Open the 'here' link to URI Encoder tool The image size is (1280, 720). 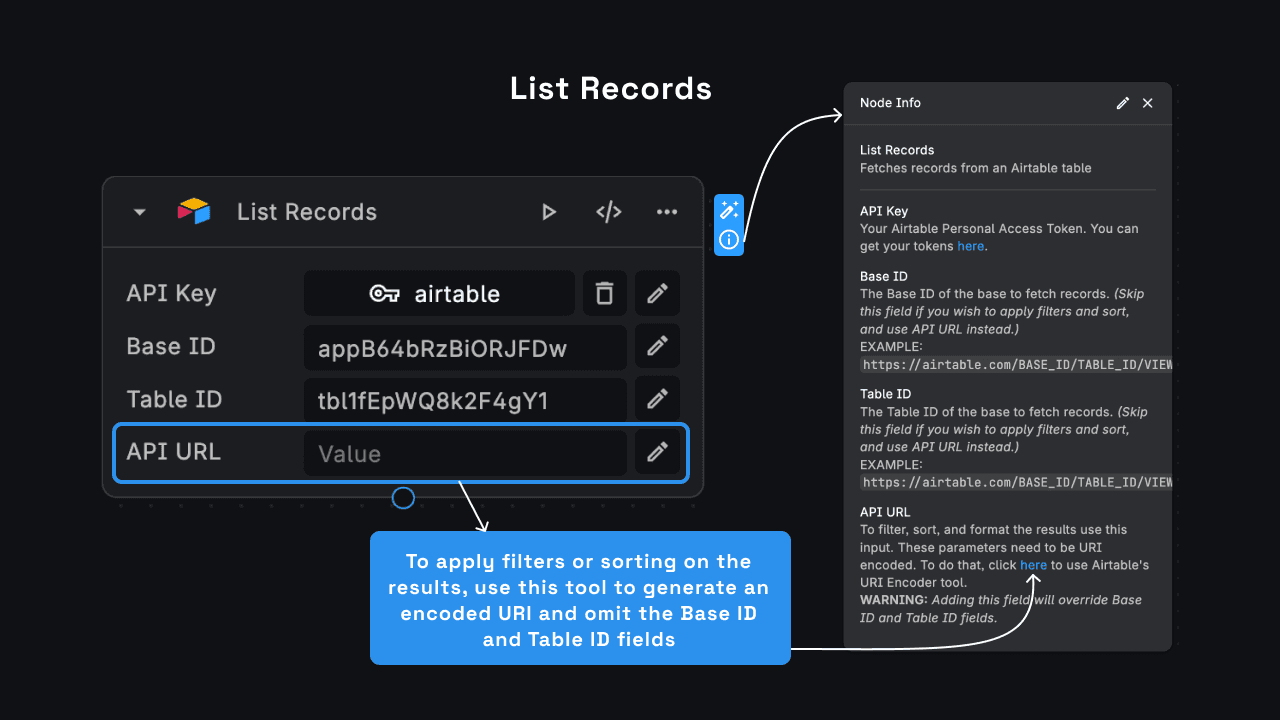point(1033,565)
